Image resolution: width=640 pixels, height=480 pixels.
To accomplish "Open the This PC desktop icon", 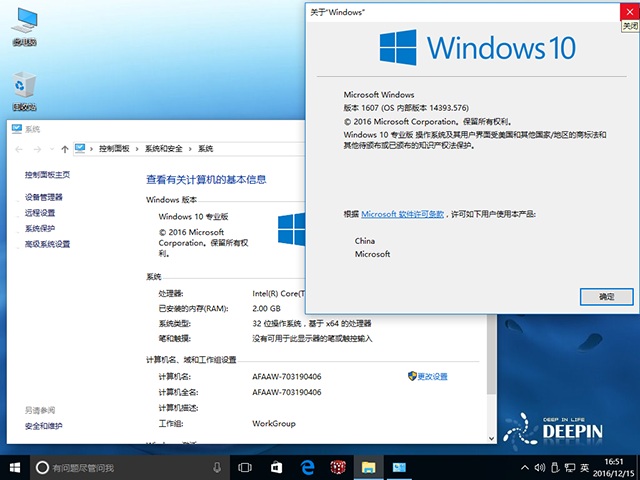I will [x=24, y=25].
